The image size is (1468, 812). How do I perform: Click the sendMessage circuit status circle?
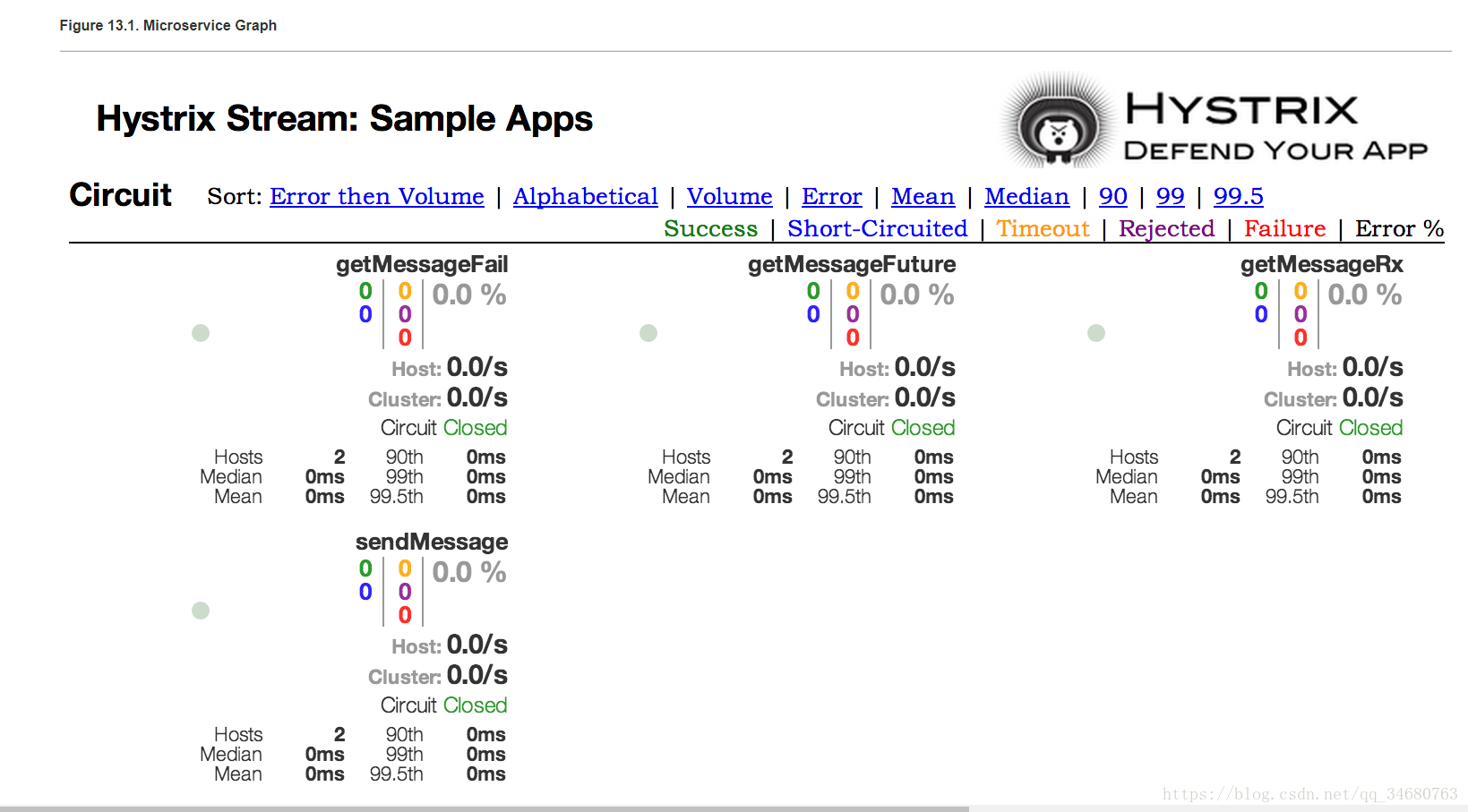[201, 611]
